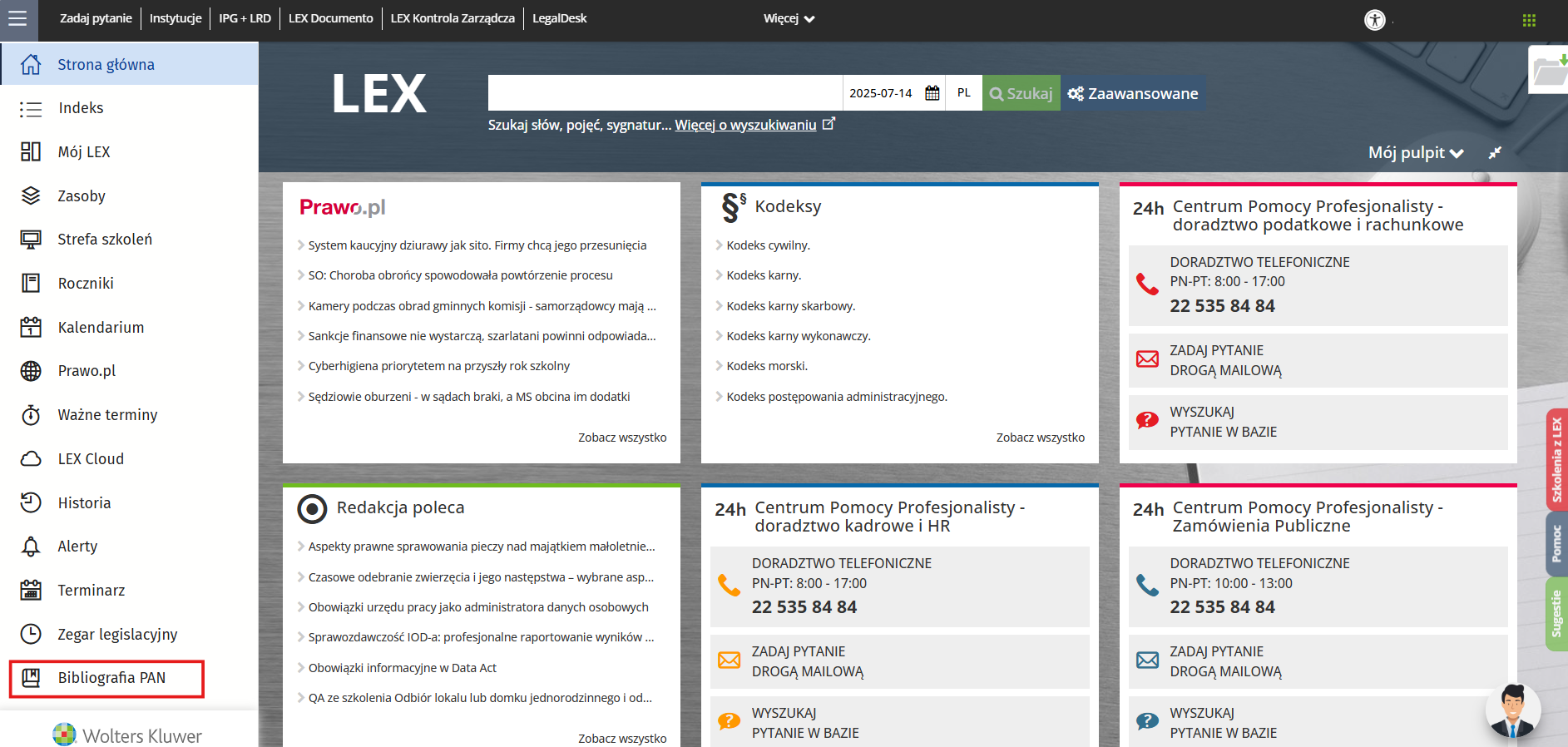Open the calendar date picker icon
This screenshot has height=747, width=1568.
point(932,93)
